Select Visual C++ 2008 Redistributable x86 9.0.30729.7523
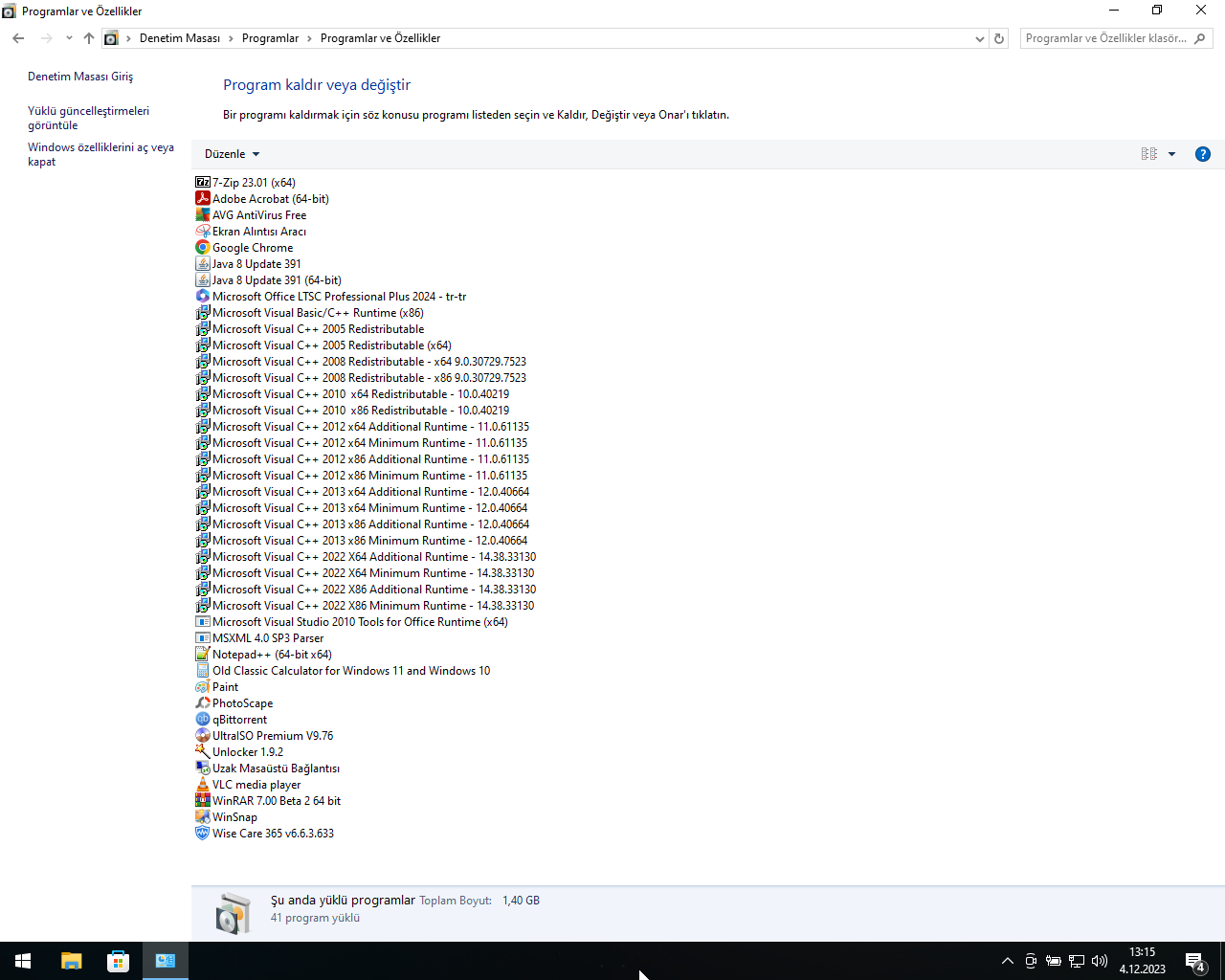The height and width of the screenshot is (980, 1225). click(361, 377)
